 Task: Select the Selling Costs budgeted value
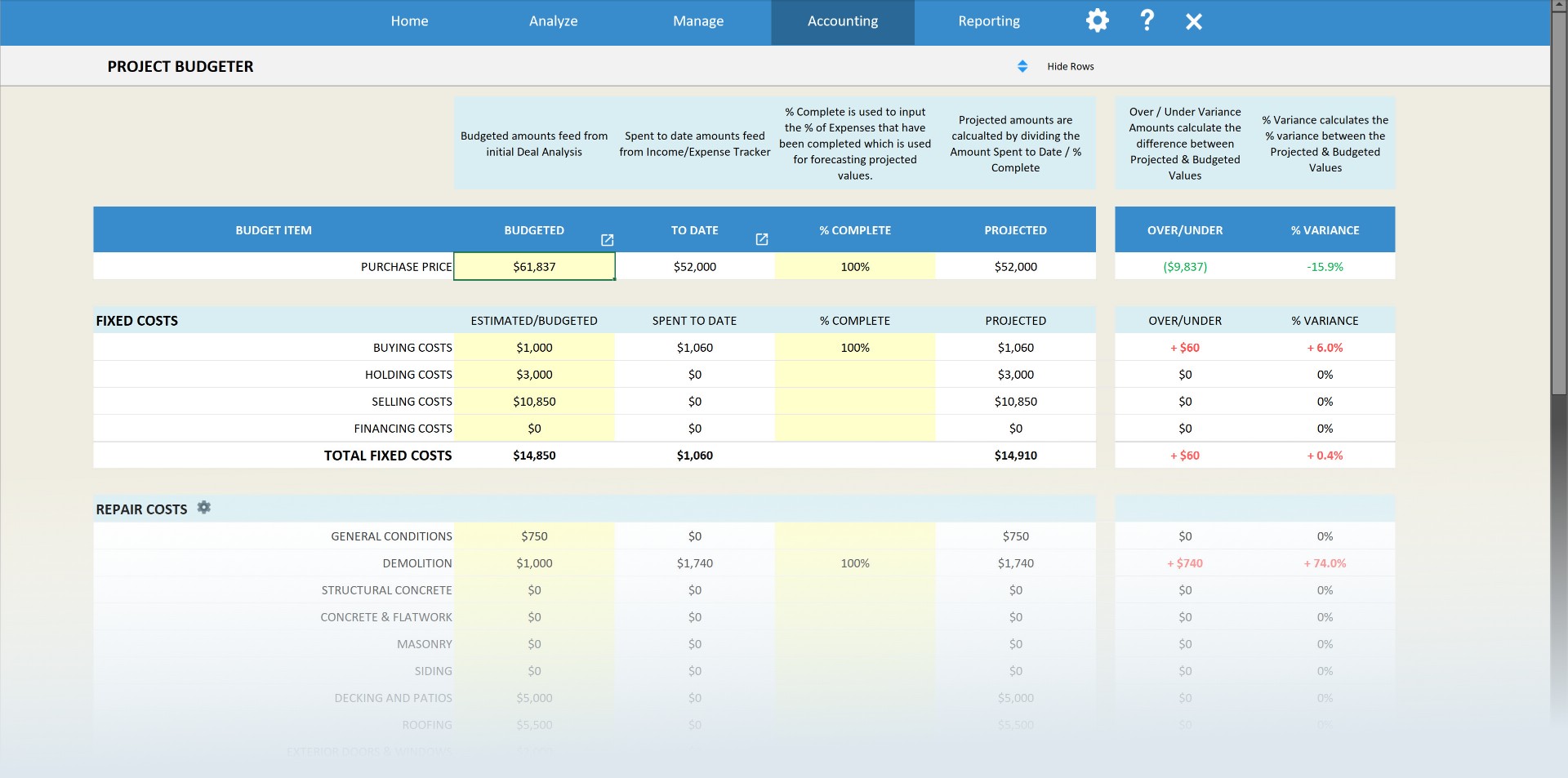pos(534,401)
